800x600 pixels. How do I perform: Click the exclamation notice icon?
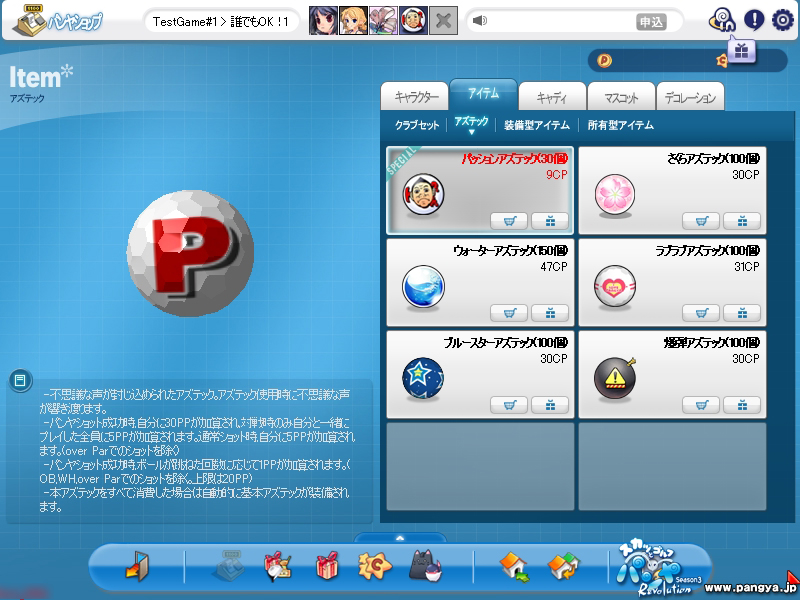[753, 19]
